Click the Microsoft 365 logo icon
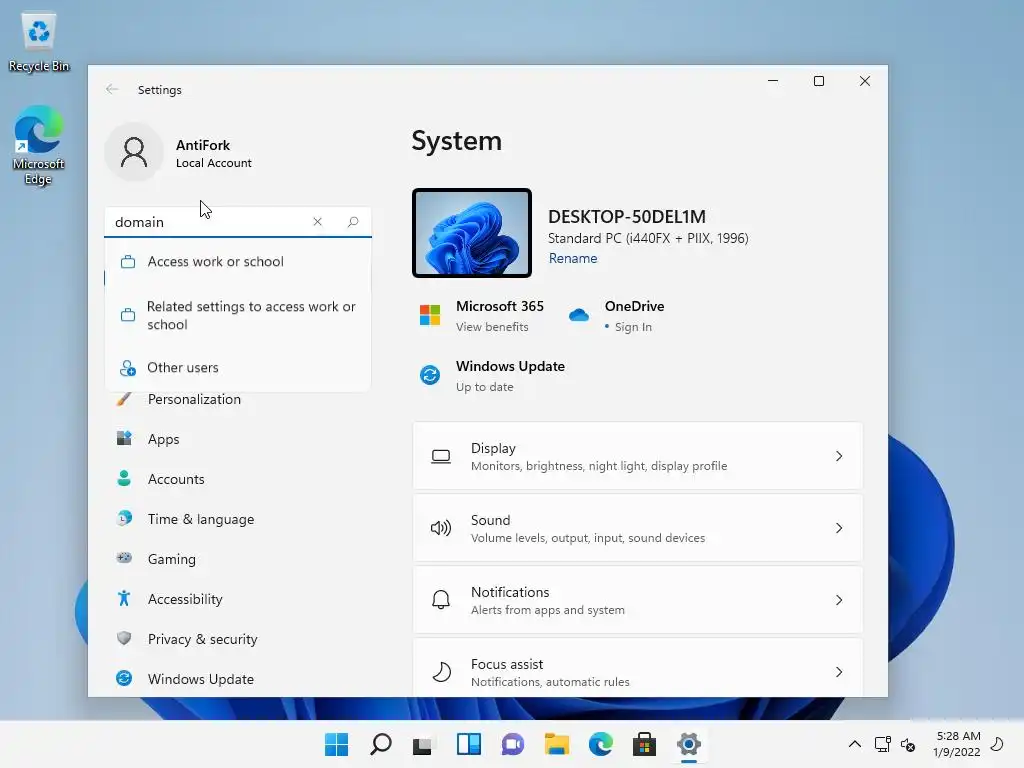1024x768 pixels. tap(430, 315)
